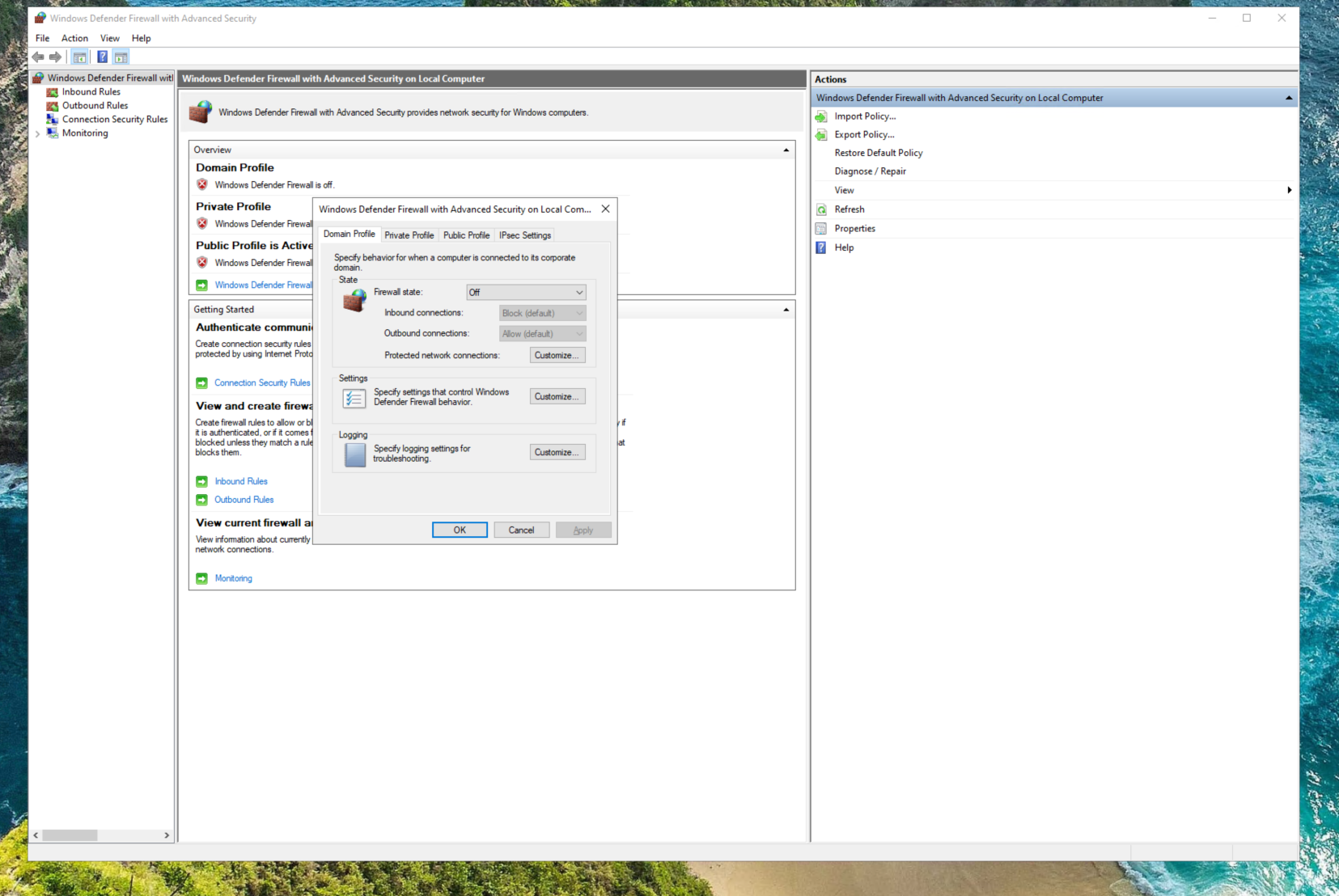Viewport: 1339px width, 896px height.
Task: Click Show/Hide Action Pane toolbar icon
Action: [x=121, y=57]
